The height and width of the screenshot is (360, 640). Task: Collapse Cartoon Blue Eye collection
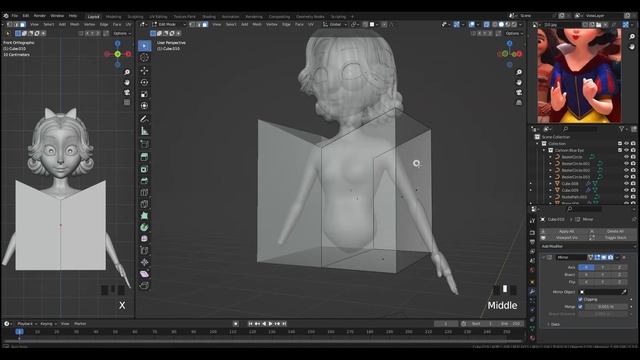point(544,150)
